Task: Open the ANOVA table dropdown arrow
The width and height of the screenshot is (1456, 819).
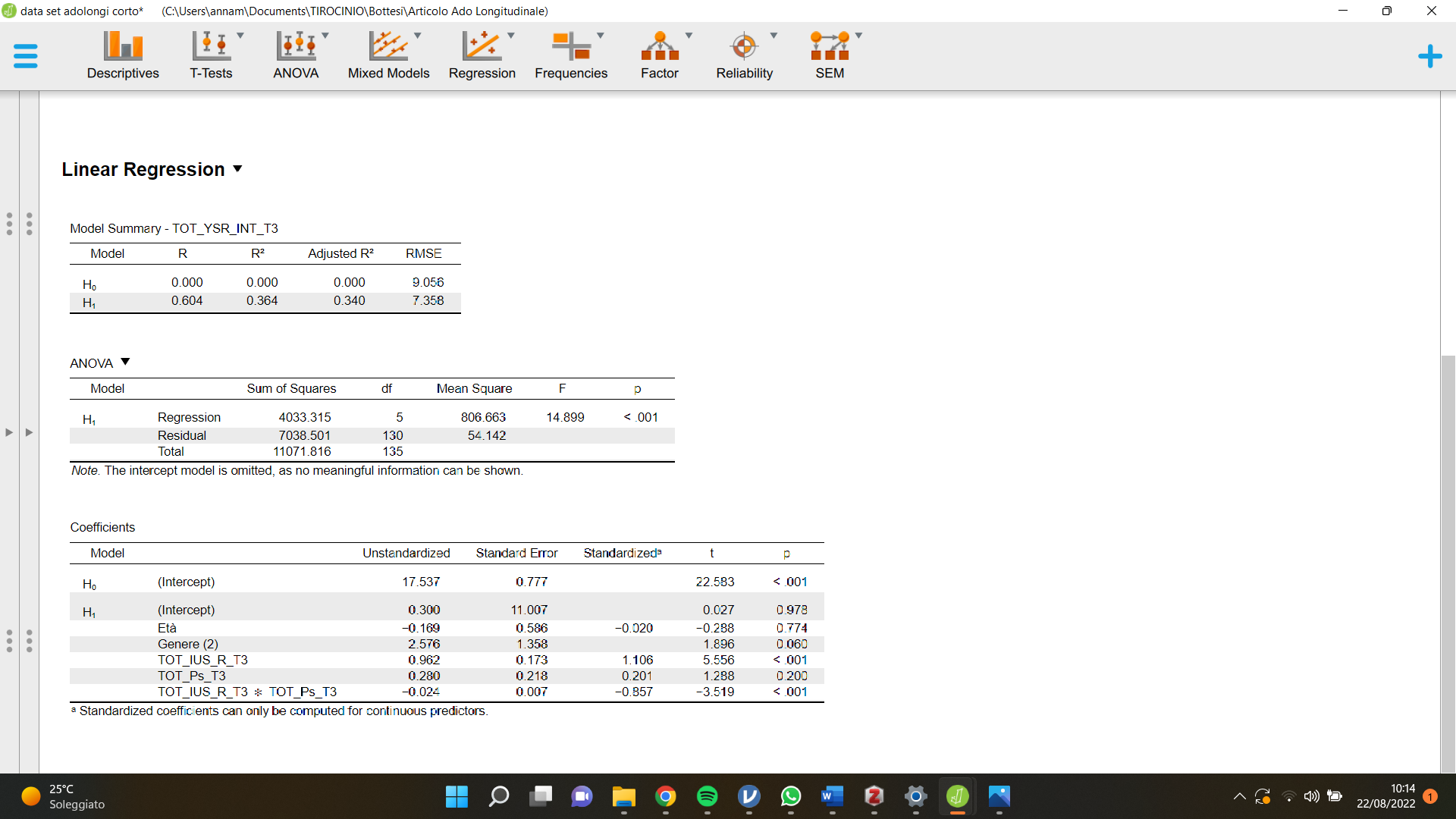Action: click(126, 362)
